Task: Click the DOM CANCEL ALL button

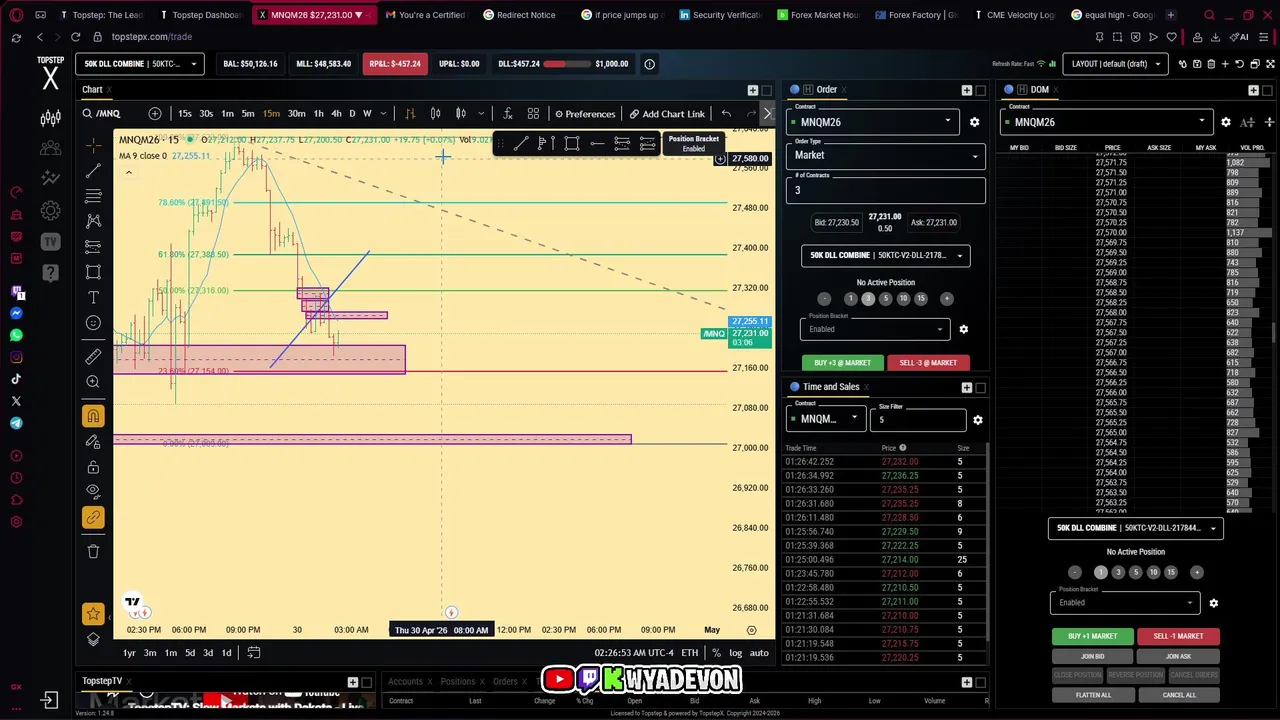Action: (1178, 695)
